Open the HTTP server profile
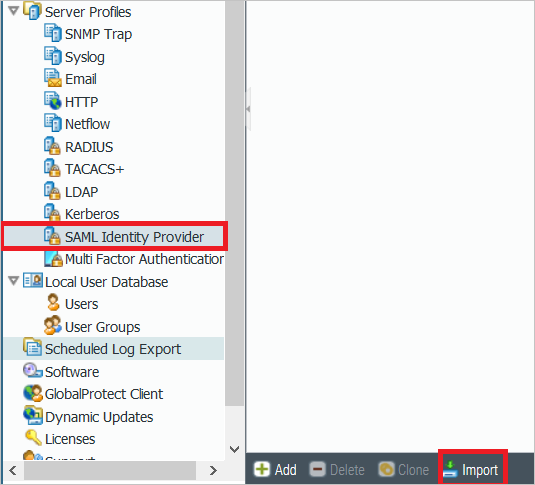The image size is (535, 485). point(81,102)
